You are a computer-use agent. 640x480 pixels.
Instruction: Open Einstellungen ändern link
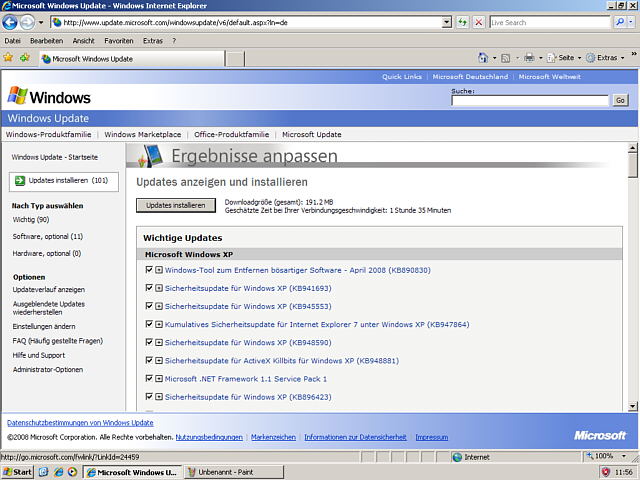point(44,327)
